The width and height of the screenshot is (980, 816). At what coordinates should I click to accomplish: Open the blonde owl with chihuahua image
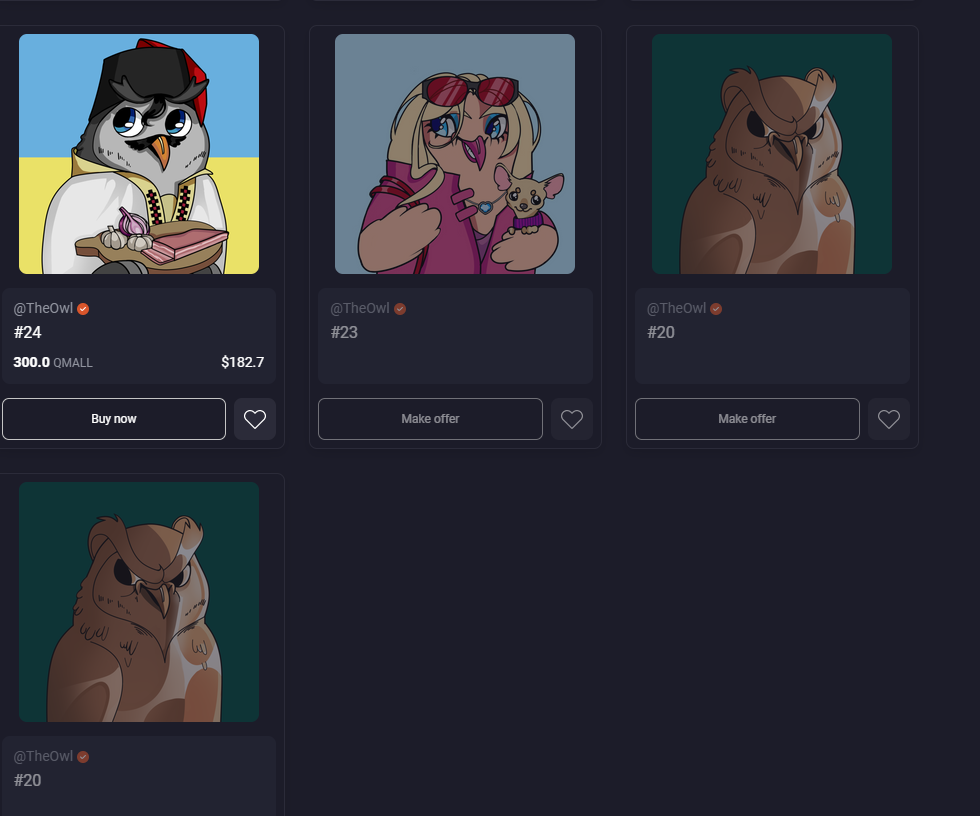click(455, 154)
